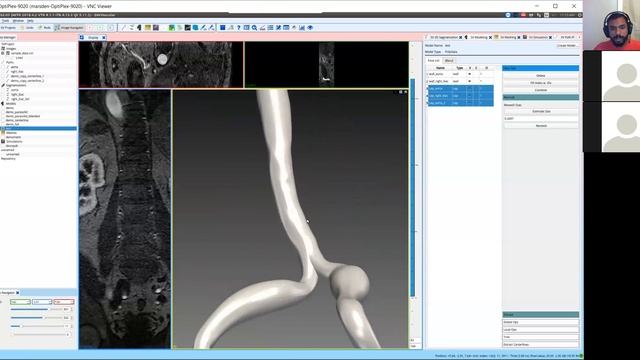
Task: Select the path planning pen icon in the toolbar
Action: tap(123, 28)
